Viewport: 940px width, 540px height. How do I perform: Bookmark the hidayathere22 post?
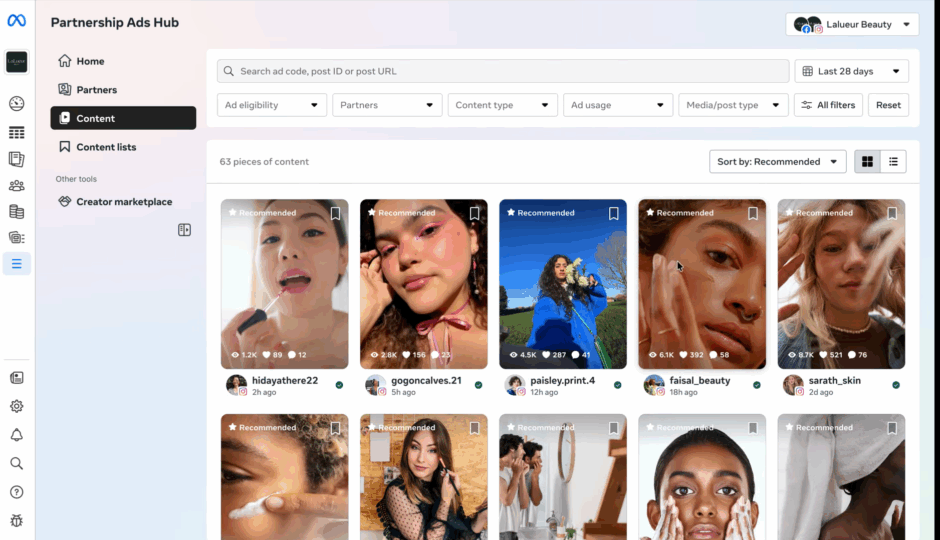[x=335, y=213]
